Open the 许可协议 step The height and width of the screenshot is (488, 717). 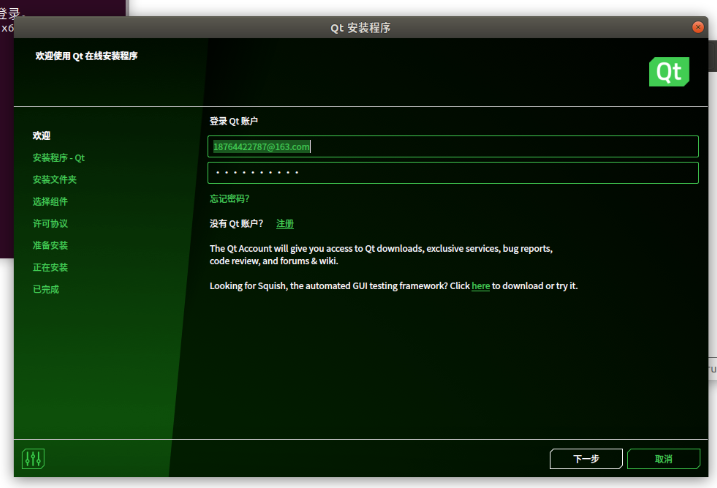(50, 224)
